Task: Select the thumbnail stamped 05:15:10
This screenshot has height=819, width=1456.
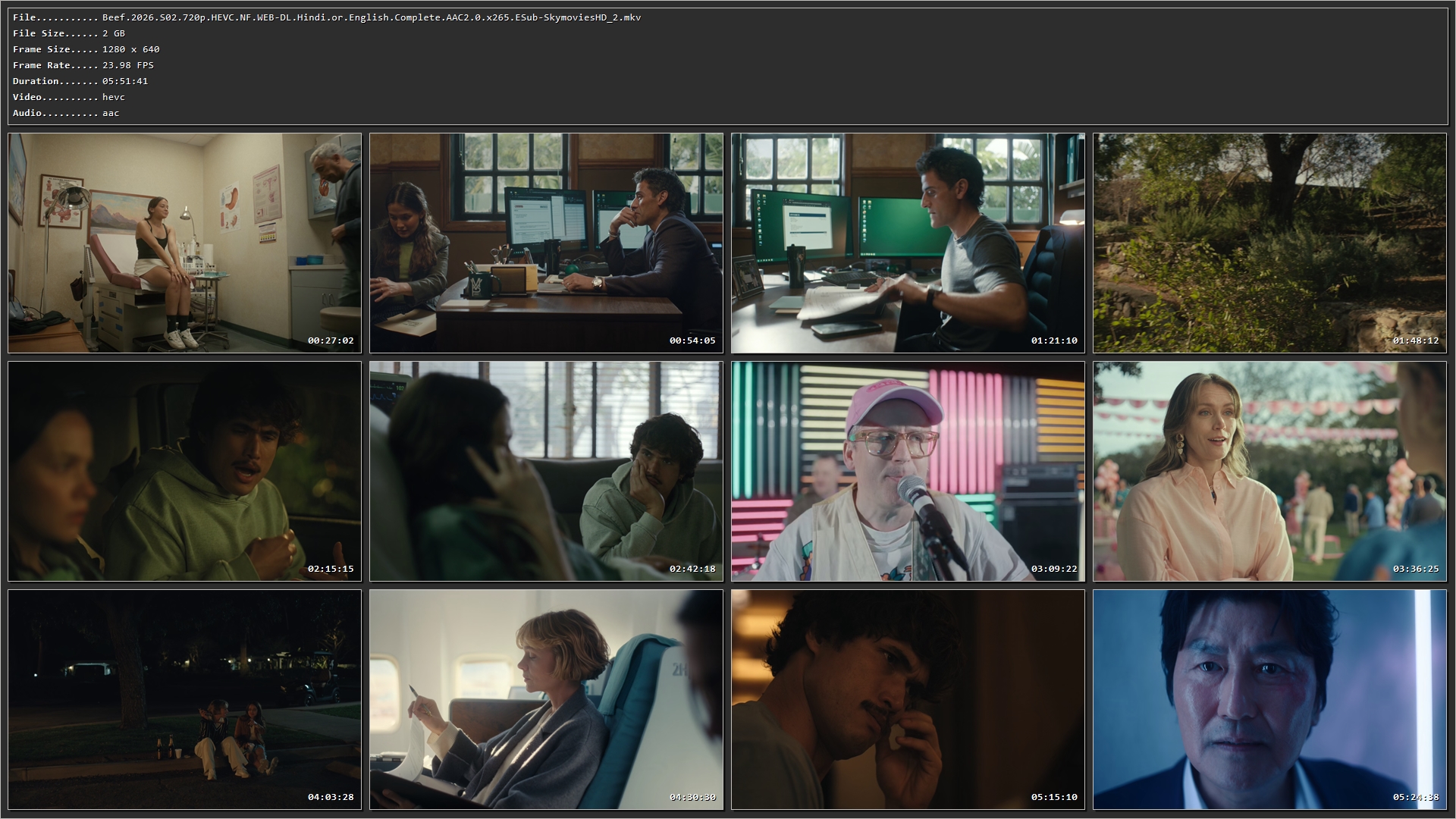Action: [x=908, y=700]
